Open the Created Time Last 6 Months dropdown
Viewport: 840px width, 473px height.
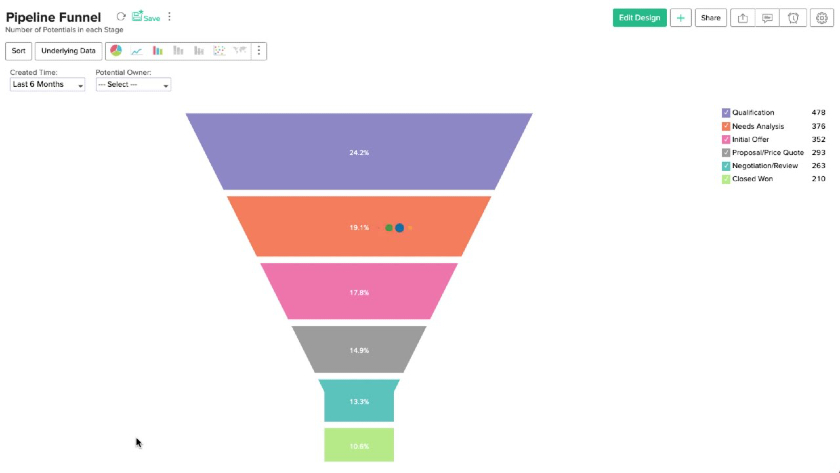(x=47, y=85)
